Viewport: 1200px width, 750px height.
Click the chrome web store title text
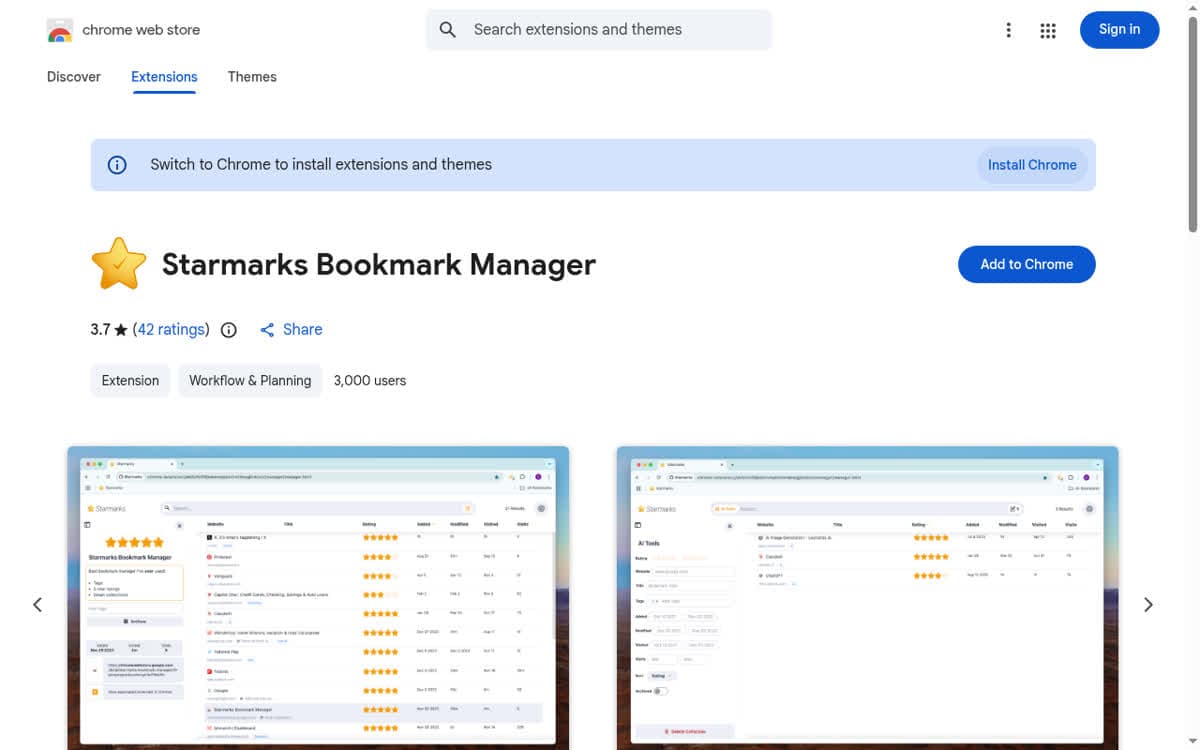[141, 30]
